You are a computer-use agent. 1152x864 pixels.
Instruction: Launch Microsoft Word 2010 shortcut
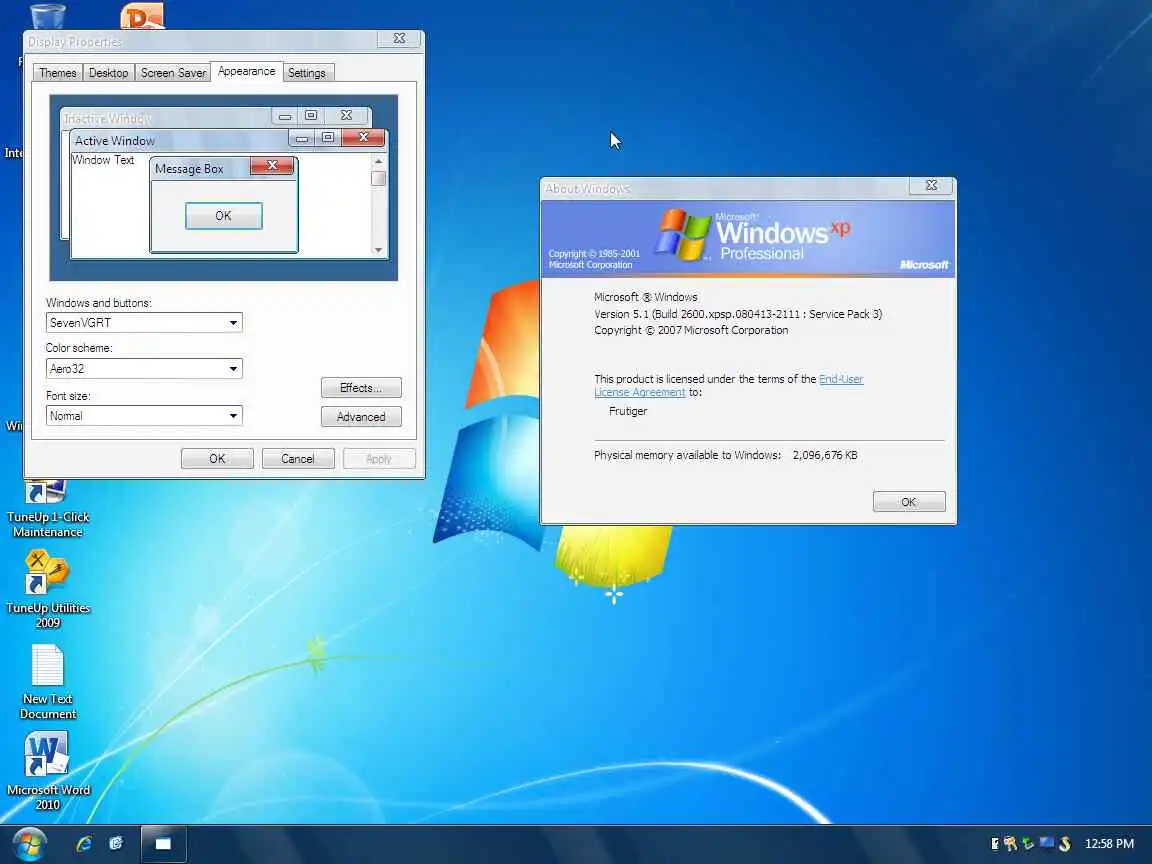48,771
